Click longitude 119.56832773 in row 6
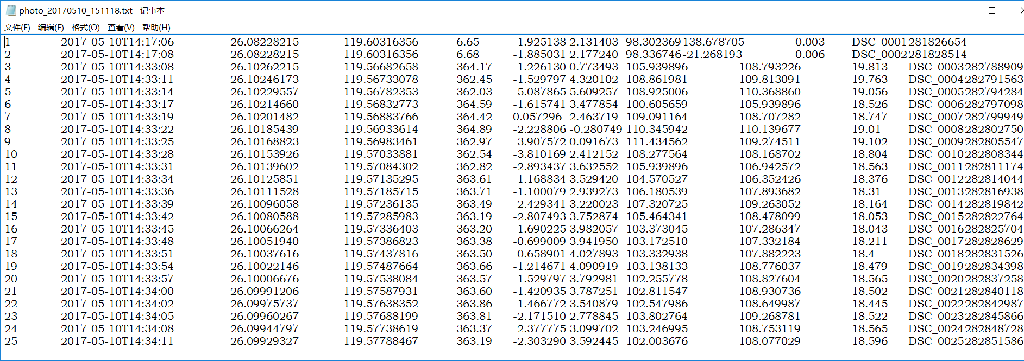Image resolution: width=1024 pixels, height=361 pixels. tap(381, 104)
